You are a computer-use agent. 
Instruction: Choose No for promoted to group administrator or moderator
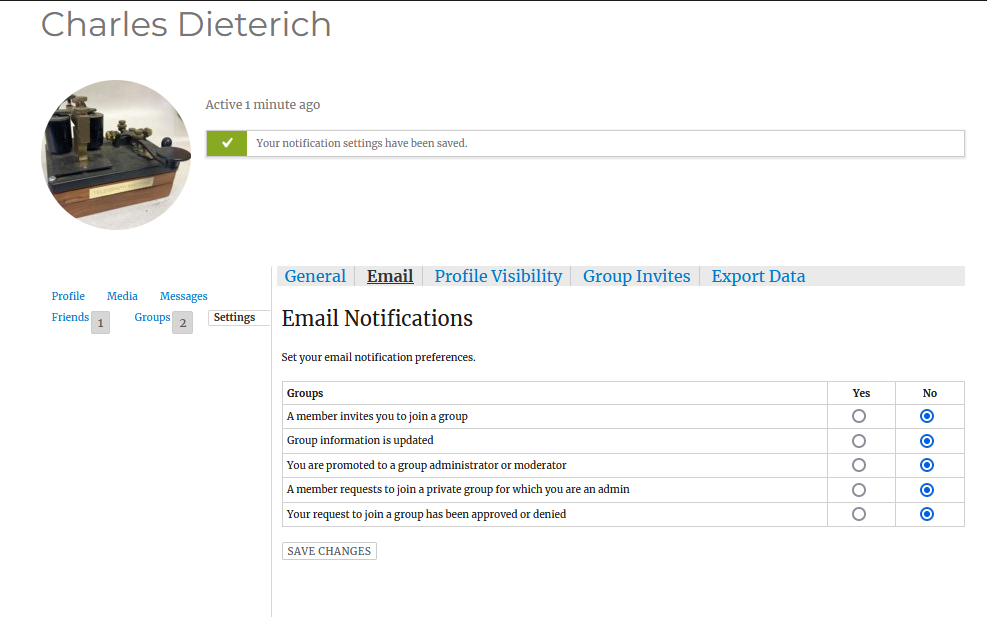(927, 465)
